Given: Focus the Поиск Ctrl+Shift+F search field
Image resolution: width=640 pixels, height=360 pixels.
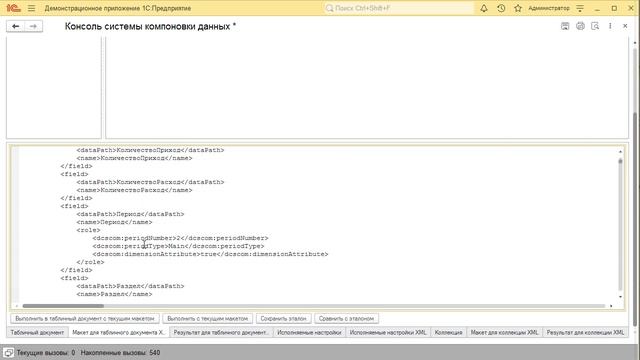Looking at the screenshot, I should click(399, 8).
